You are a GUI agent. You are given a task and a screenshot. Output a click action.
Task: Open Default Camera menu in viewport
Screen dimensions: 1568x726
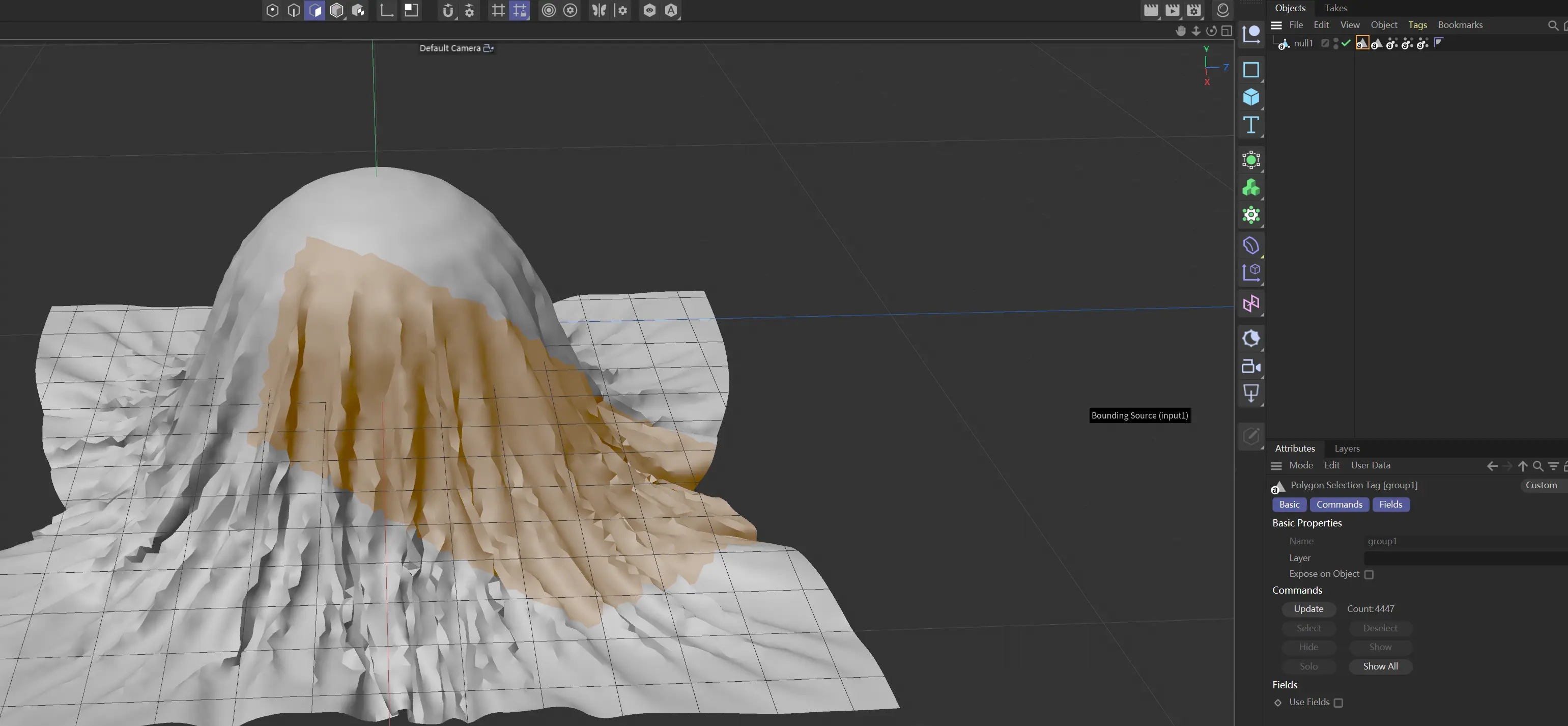pyautogui.click(x=457, y=48)
